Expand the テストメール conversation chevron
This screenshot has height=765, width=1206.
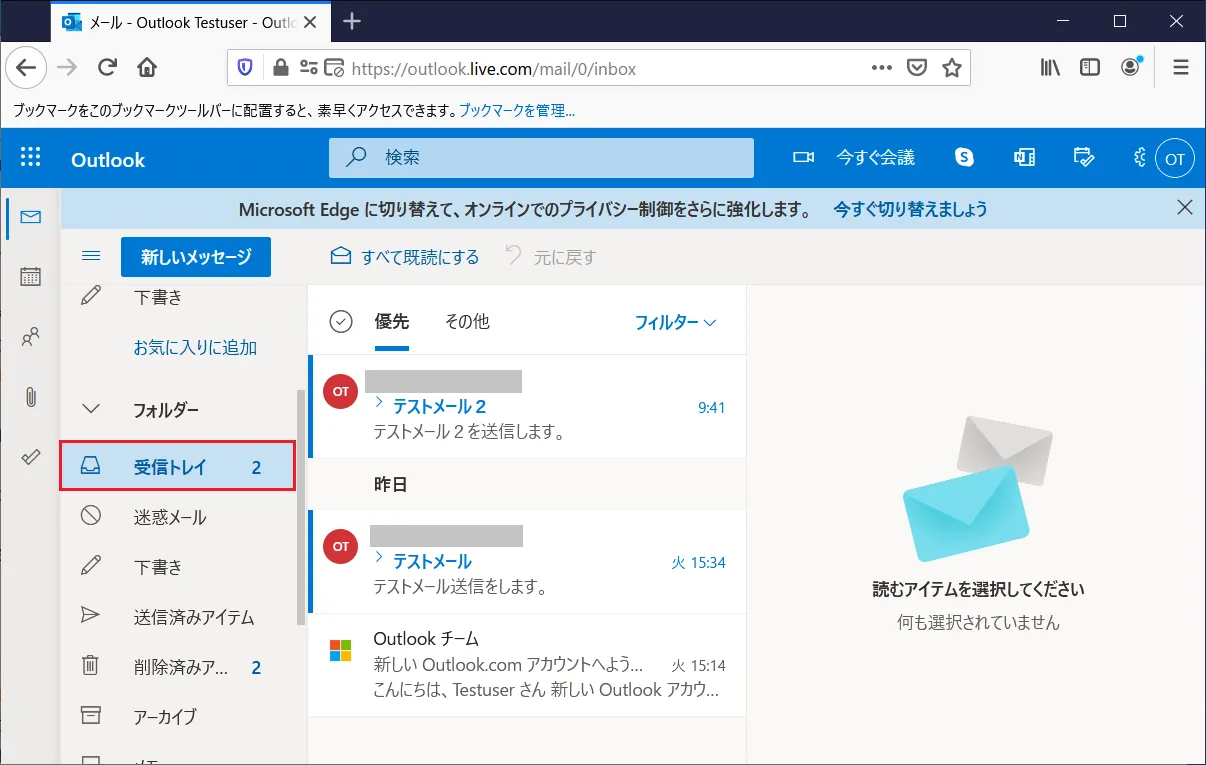tap(379, 558)
